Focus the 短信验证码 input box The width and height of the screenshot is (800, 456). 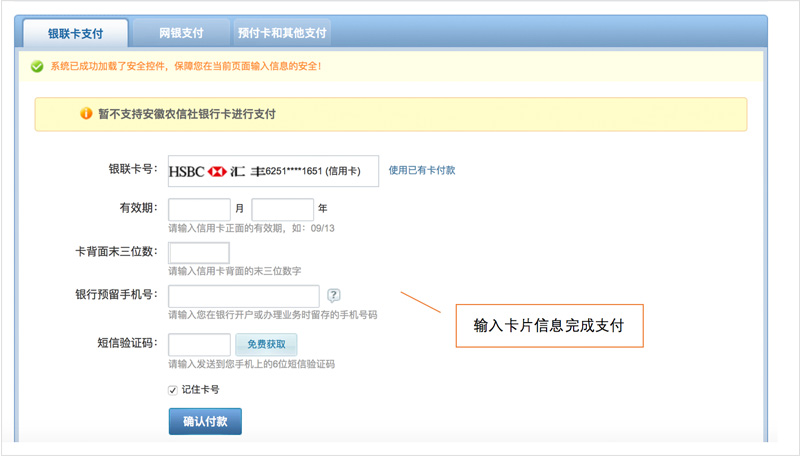click(x=199, y=344)
